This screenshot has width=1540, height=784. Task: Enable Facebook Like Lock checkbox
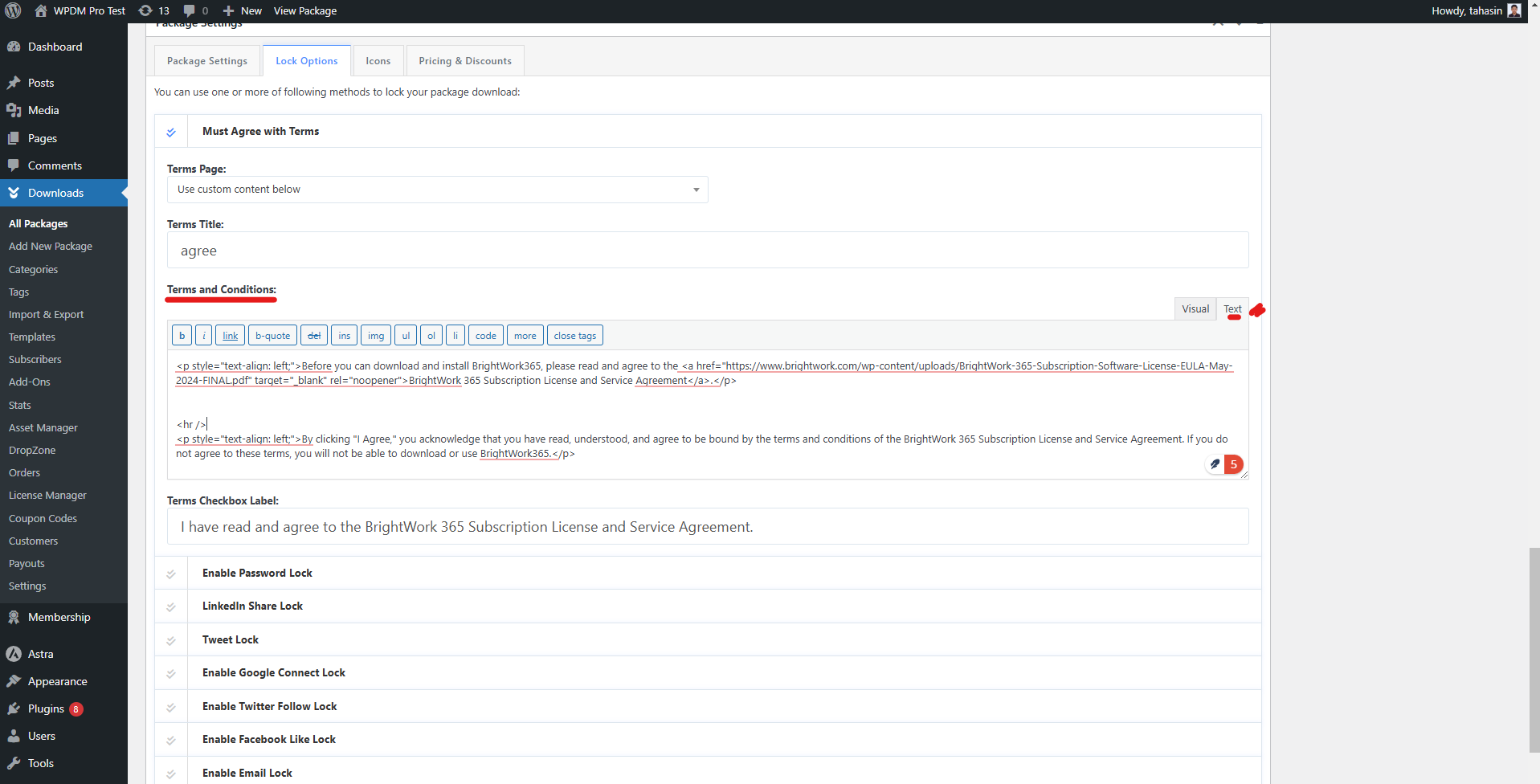point(171,740)
